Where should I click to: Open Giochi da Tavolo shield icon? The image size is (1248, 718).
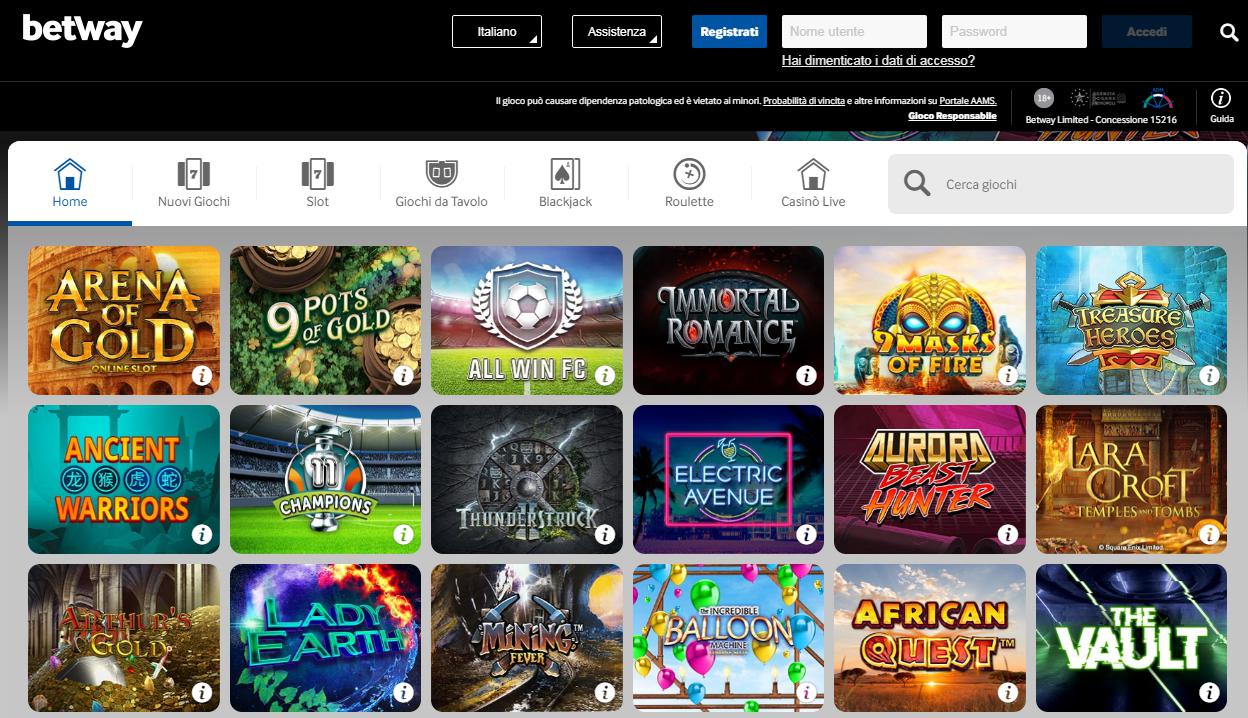[x=440, y=172]
